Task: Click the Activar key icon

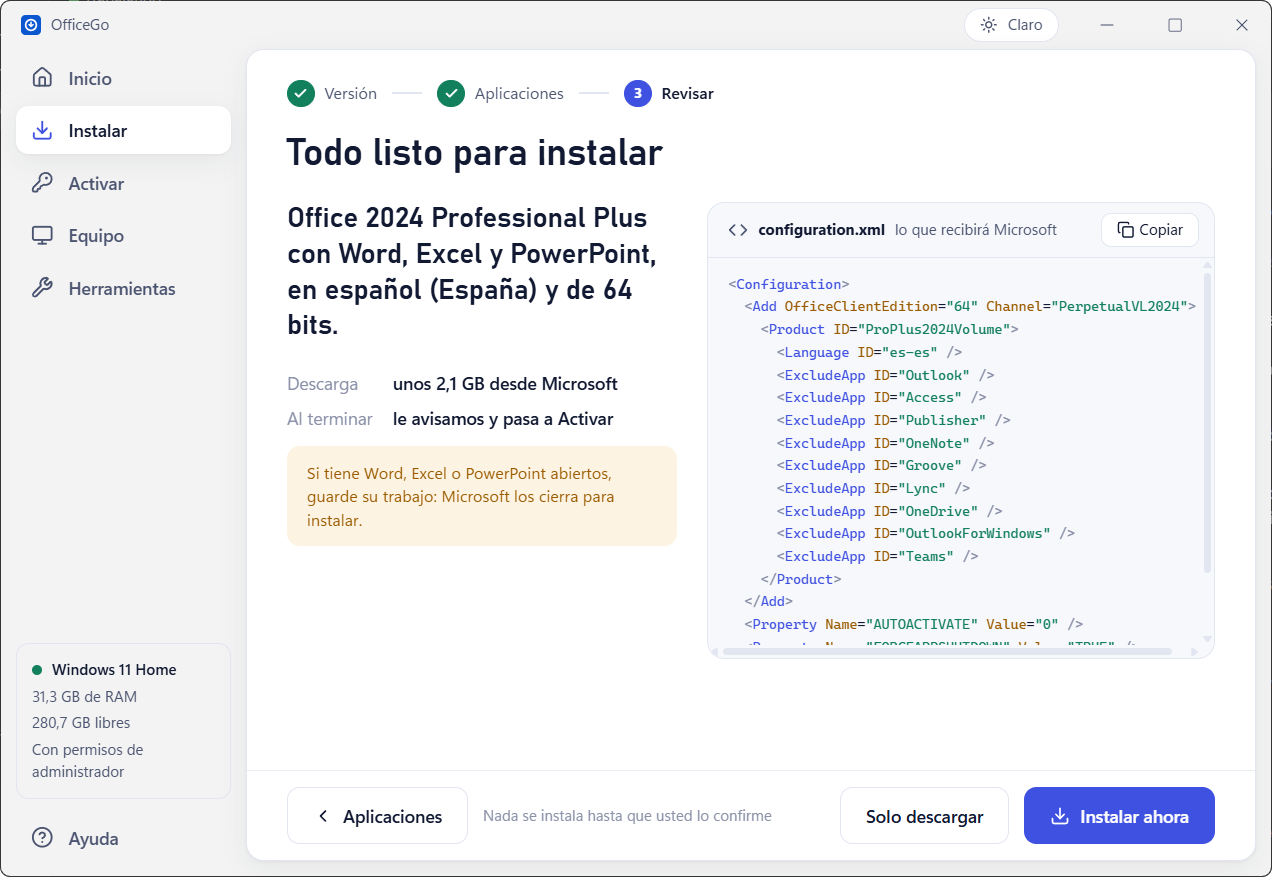Action: [x=42, y=183]
